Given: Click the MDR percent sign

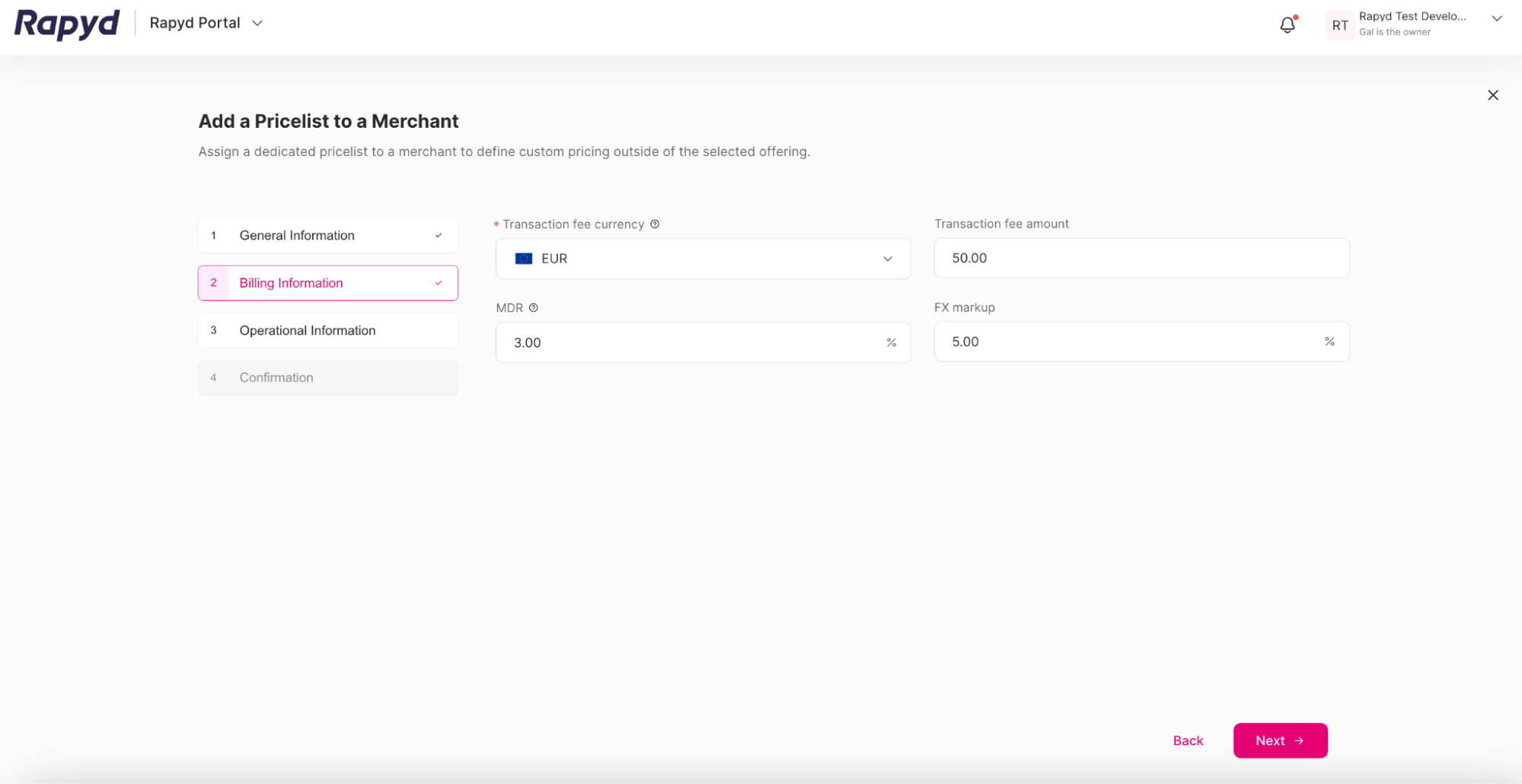Looking at the screenshot, I should 892,343.
